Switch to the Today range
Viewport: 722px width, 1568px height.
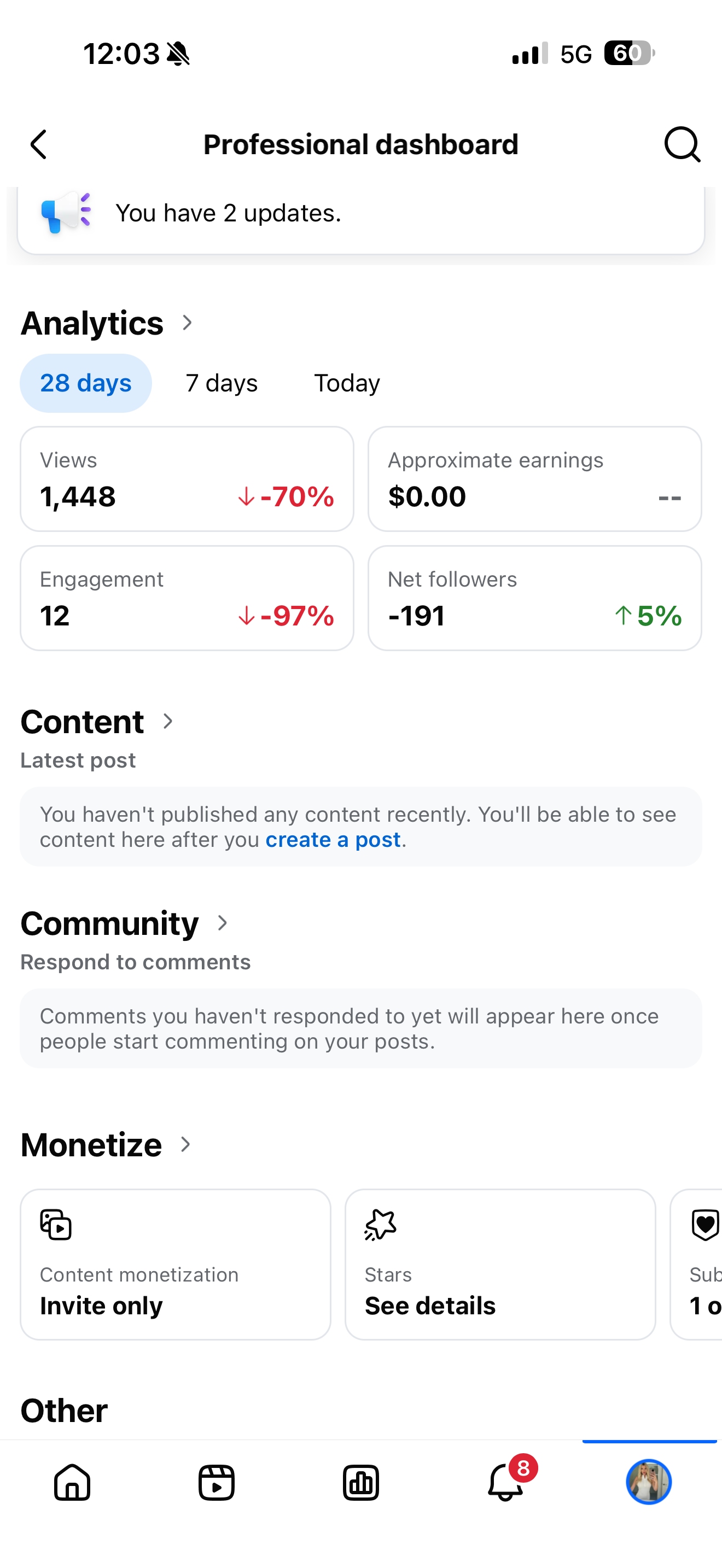(x=347, y=383)
